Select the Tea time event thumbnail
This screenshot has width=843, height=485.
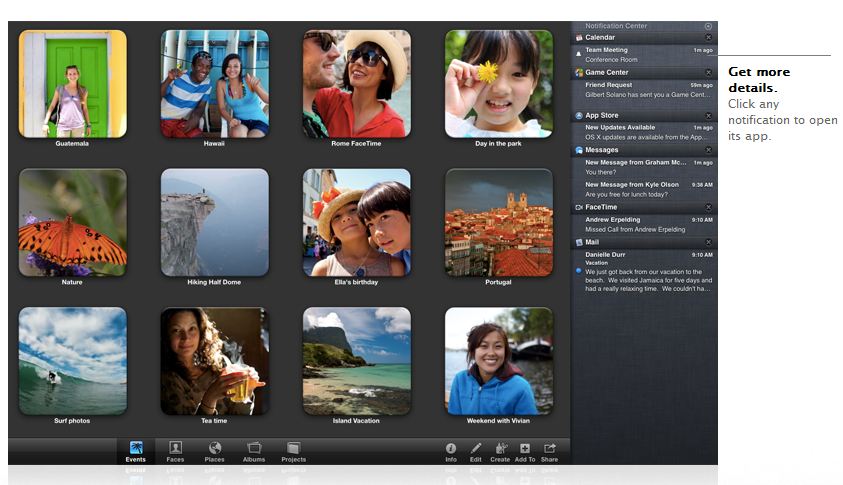coord(215,361)
